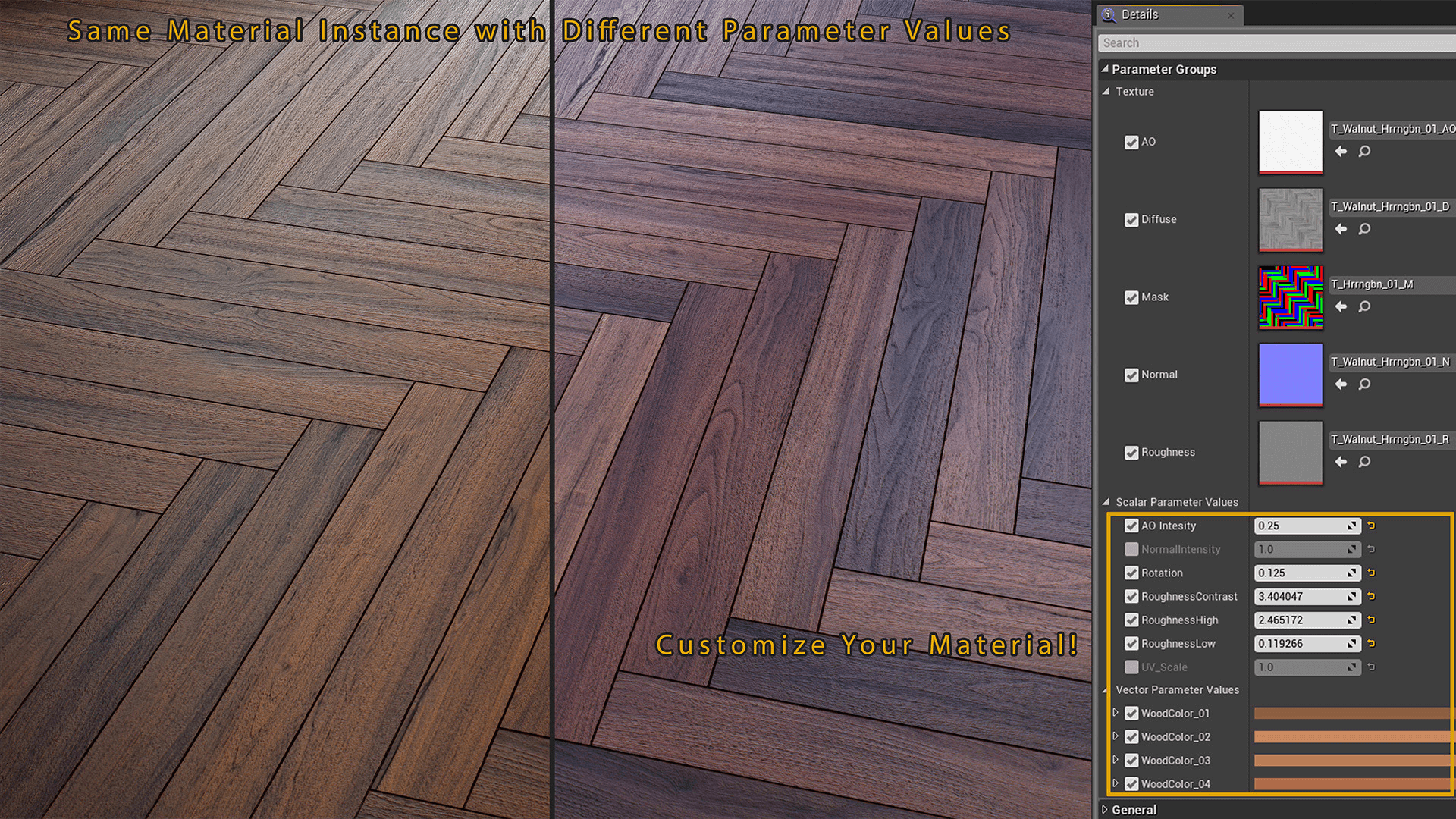Collapse the Scalar Parameter Values group
The image size is (1456, 819).
(1106, 502)
